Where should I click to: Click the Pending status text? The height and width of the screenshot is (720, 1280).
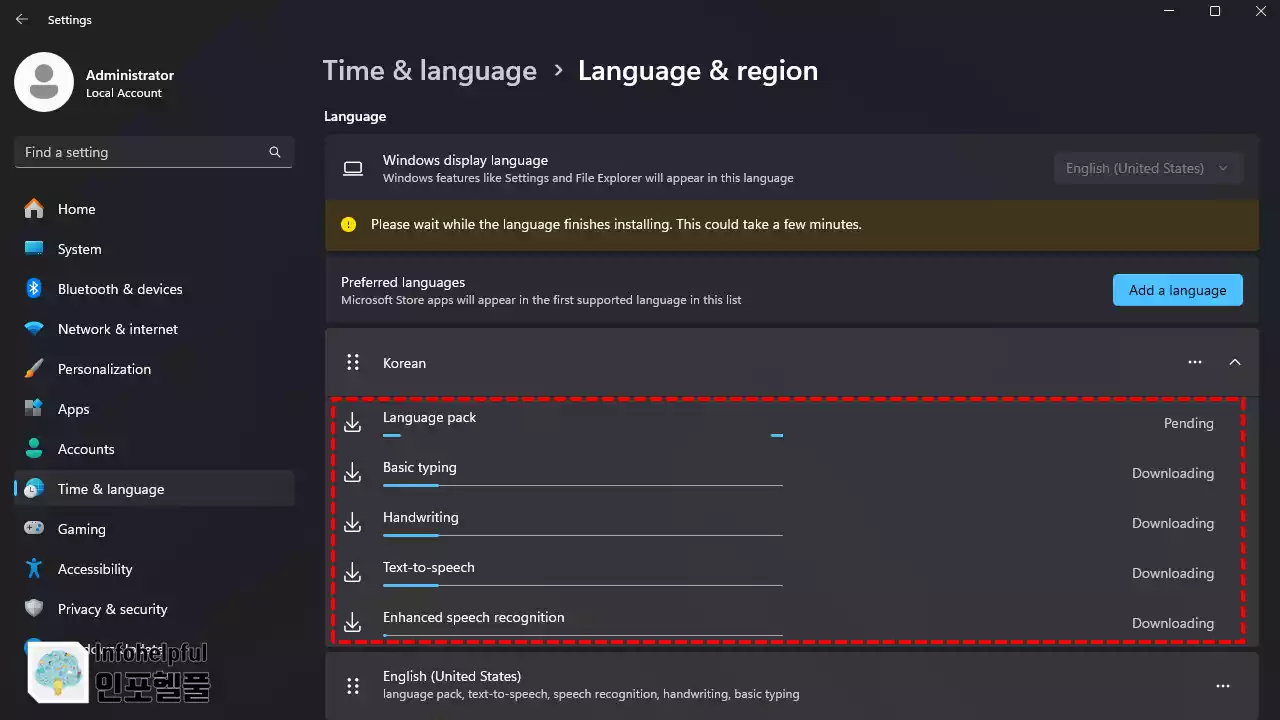tap(1188, 423)
